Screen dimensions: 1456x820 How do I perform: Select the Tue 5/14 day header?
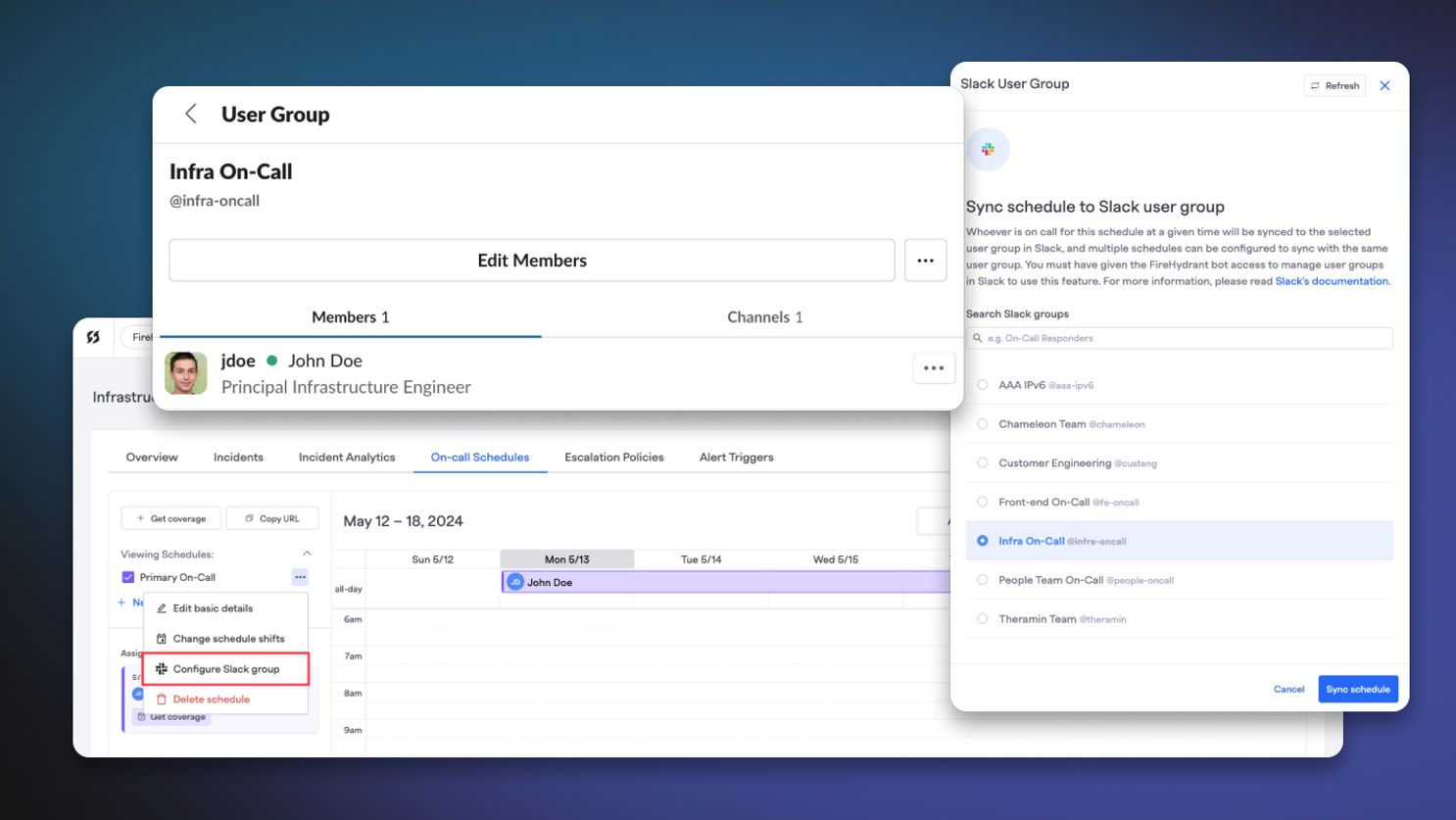(x=702, y=559)
